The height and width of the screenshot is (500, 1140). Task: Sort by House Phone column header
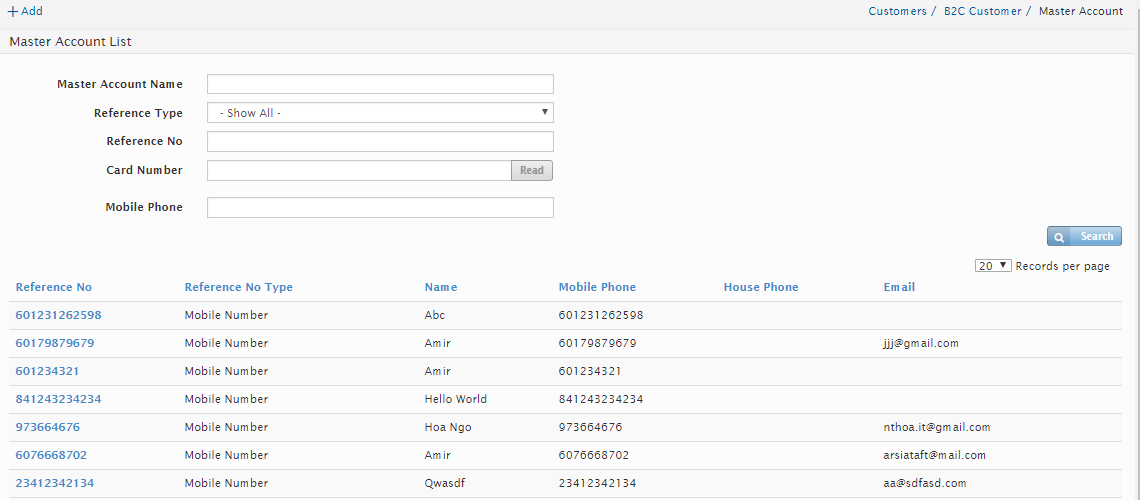tap(761, 287)
